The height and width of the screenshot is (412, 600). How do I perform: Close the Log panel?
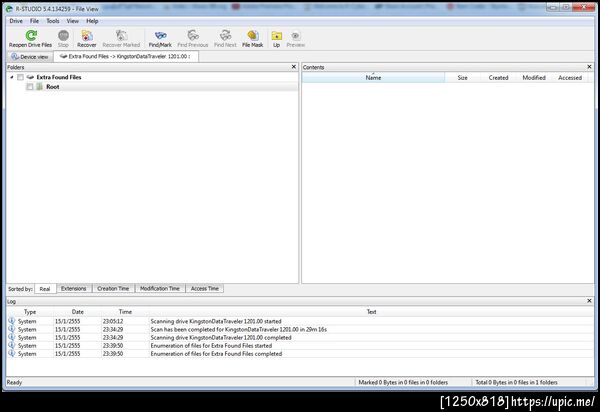click(589, 301)
